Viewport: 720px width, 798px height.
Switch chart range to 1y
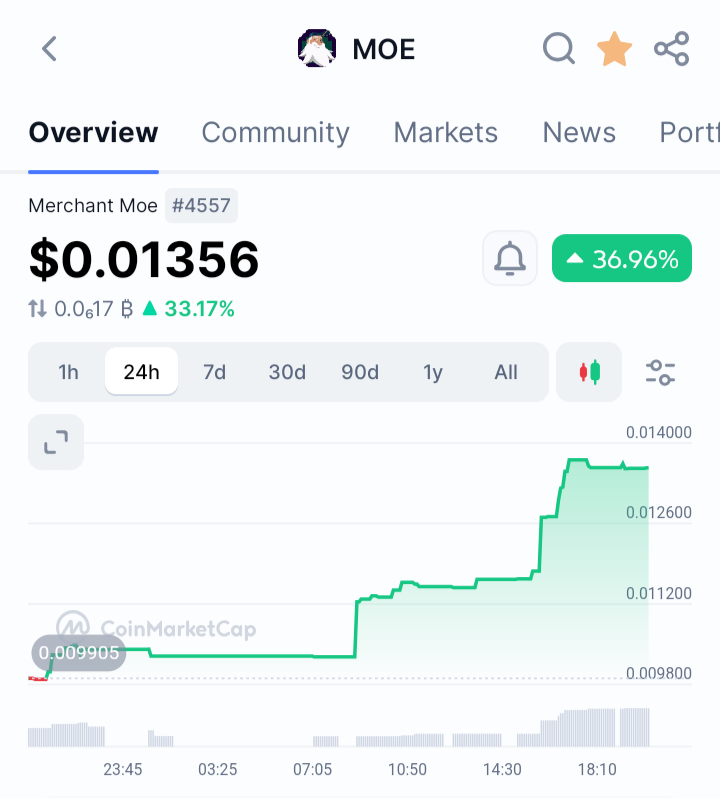[433, 372]
